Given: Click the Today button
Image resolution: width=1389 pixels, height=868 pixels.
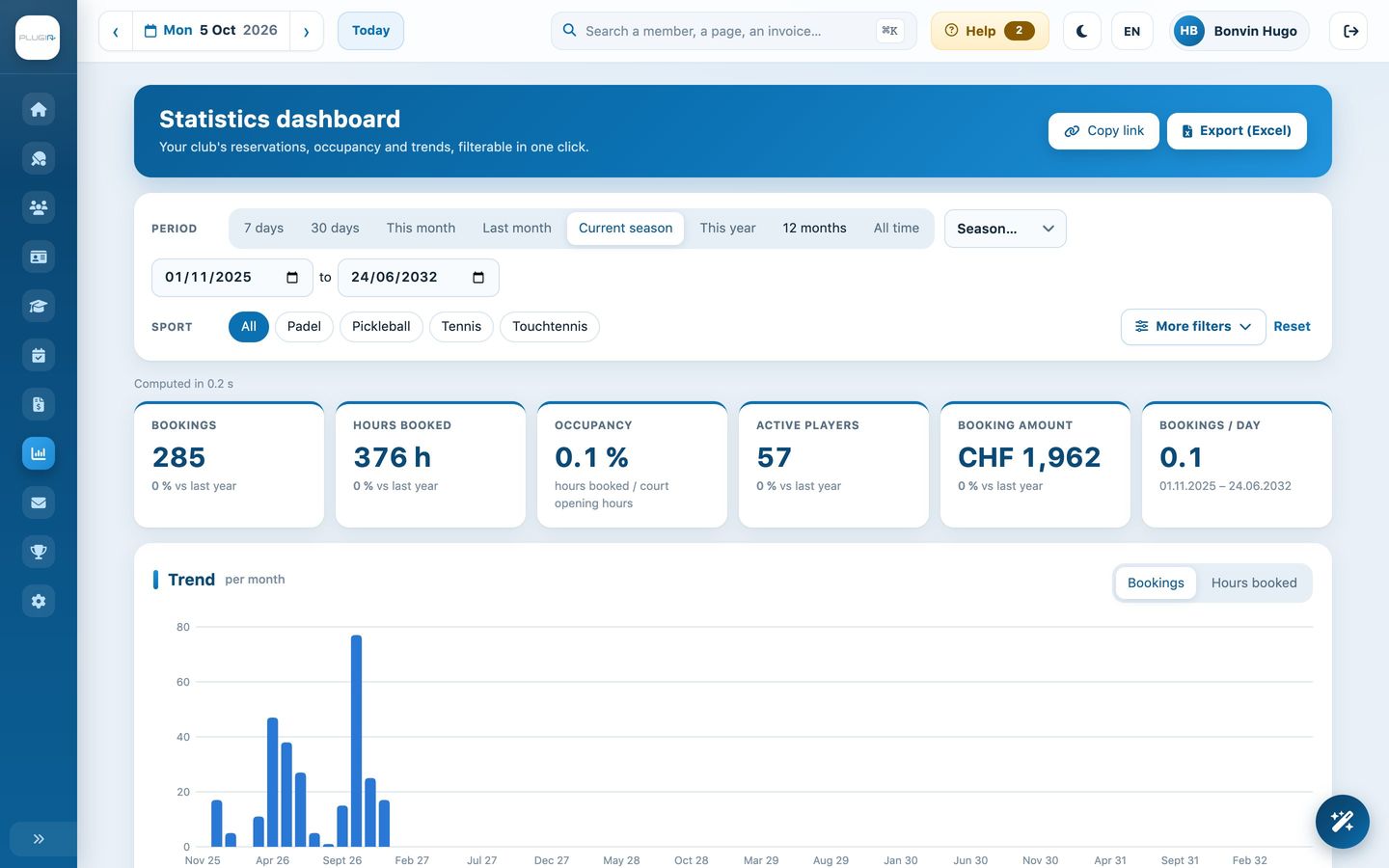Looking at the screenshot, I should [x=370, y=31].
